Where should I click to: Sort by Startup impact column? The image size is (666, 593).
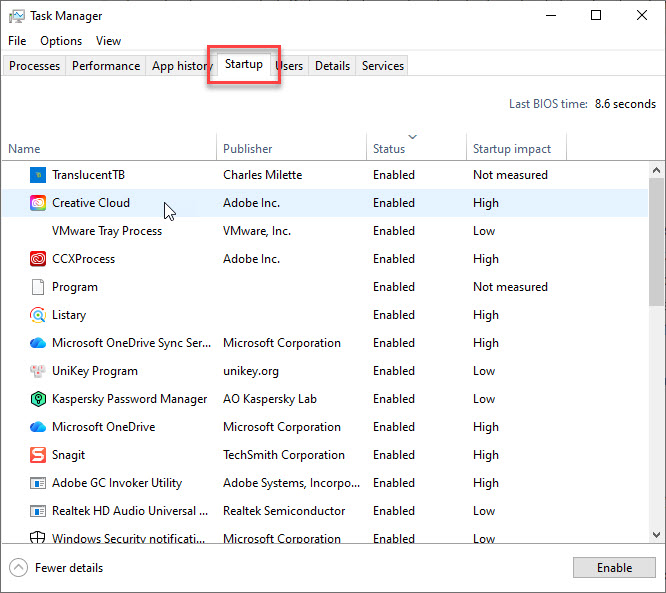pos(512,149)
